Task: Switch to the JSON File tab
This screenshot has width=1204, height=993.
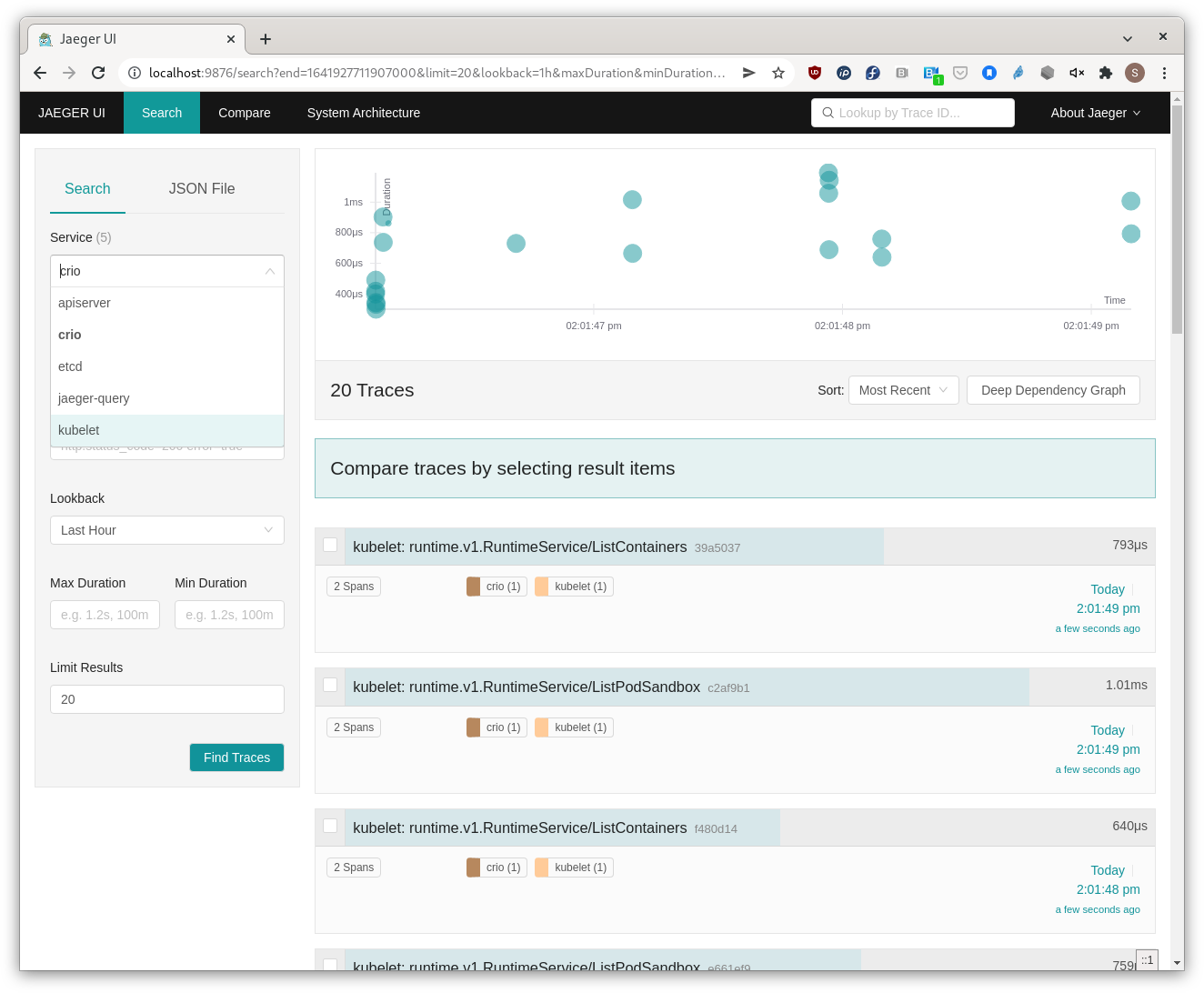Action: [202, 189]
